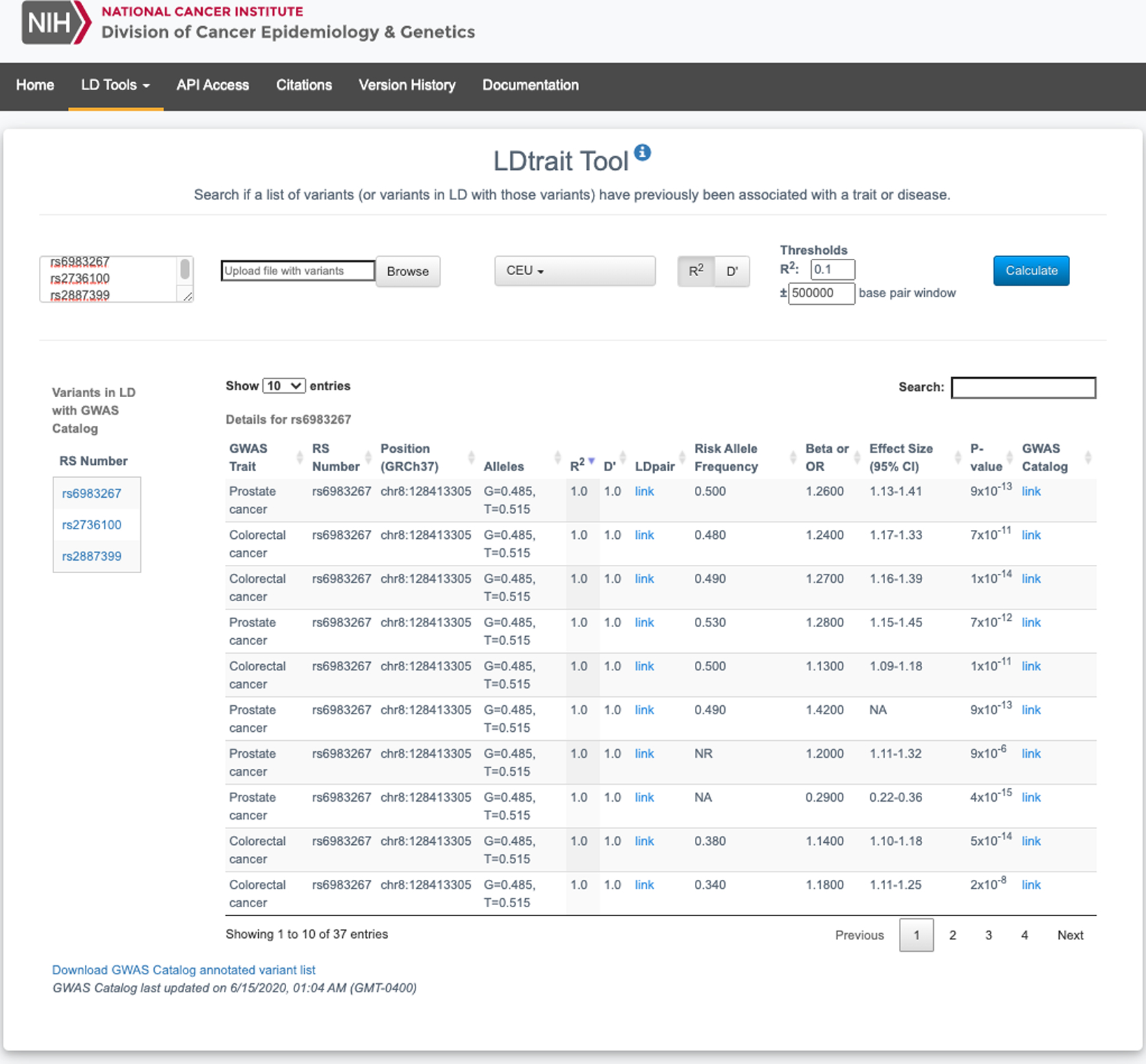
Task: Click 'Showing 1 to 10 of 37 entries' text
Action: 307,934
